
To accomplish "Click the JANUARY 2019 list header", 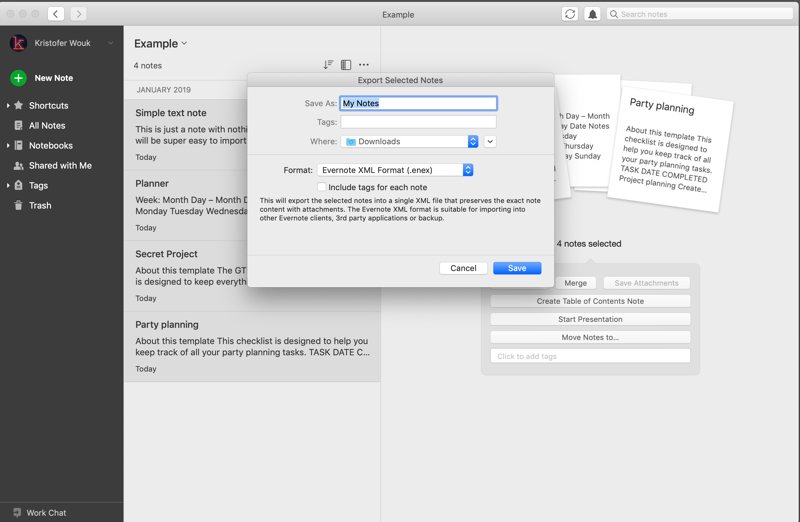I will coord(163,90).
